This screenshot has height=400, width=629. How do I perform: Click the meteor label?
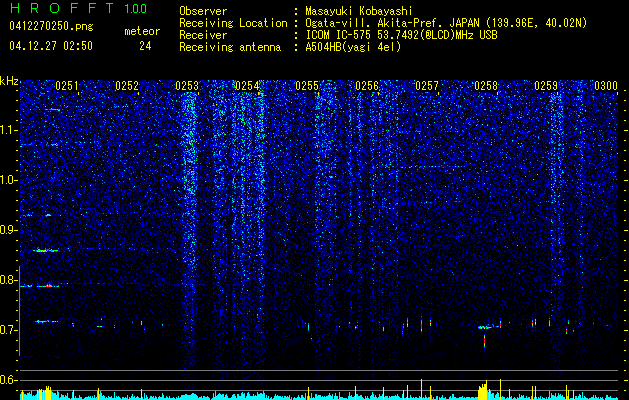(x=142, y=31)
